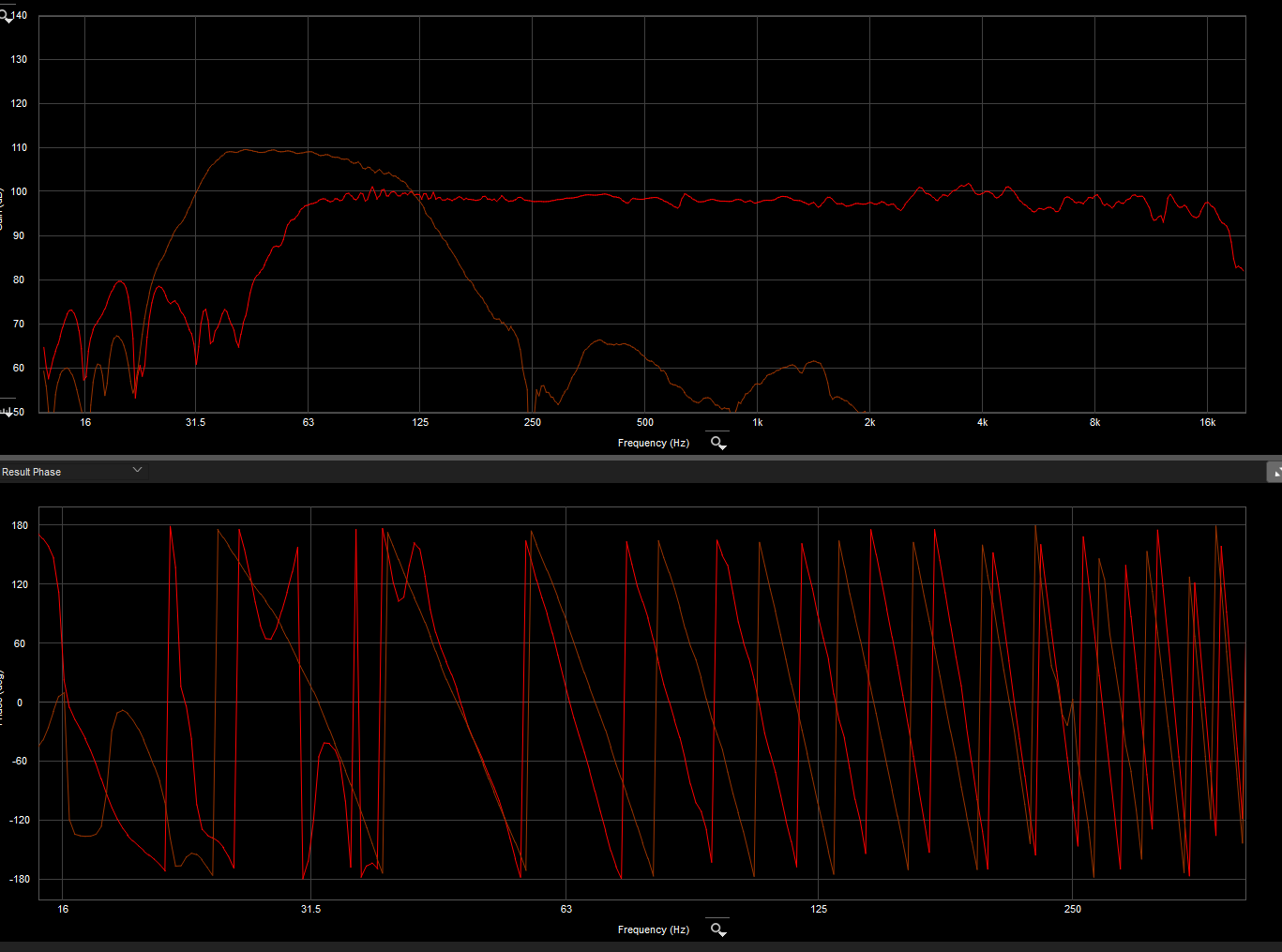Open frequency zoom under the magnitude graph
1282x952 pixels.
(x=717, y=443)
